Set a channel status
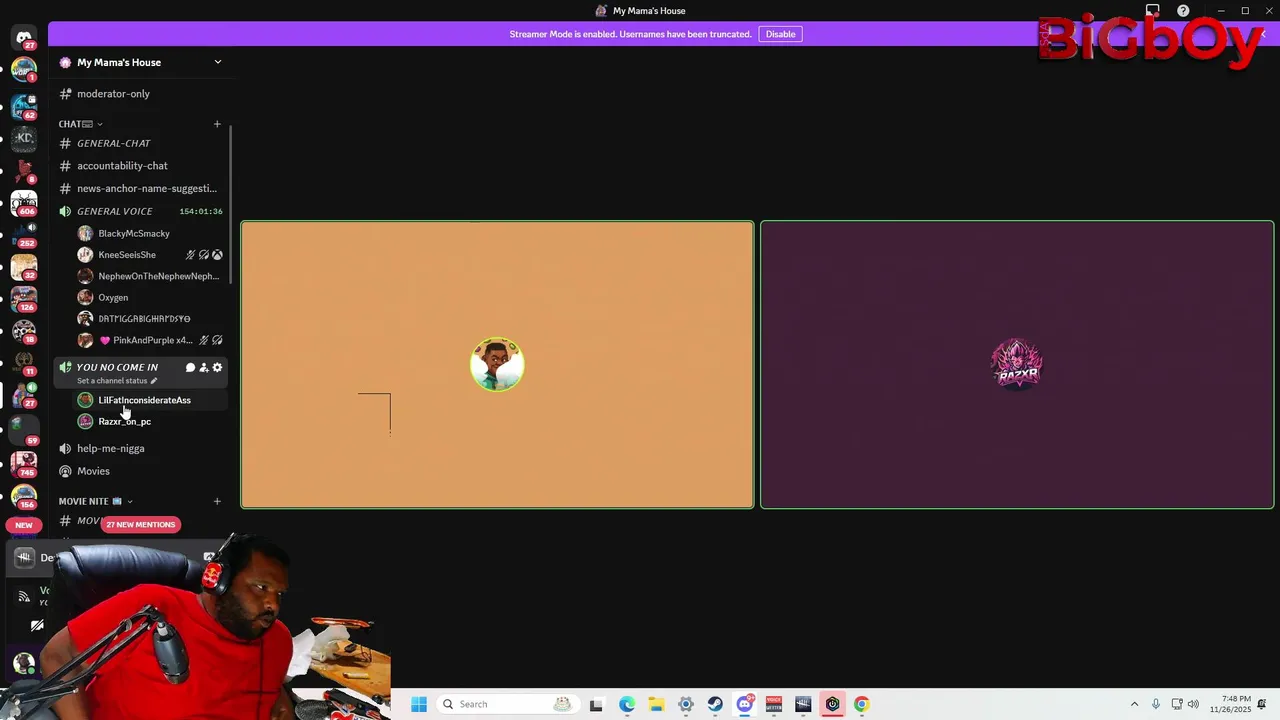The image size is (1280, 720). (117, 381)
